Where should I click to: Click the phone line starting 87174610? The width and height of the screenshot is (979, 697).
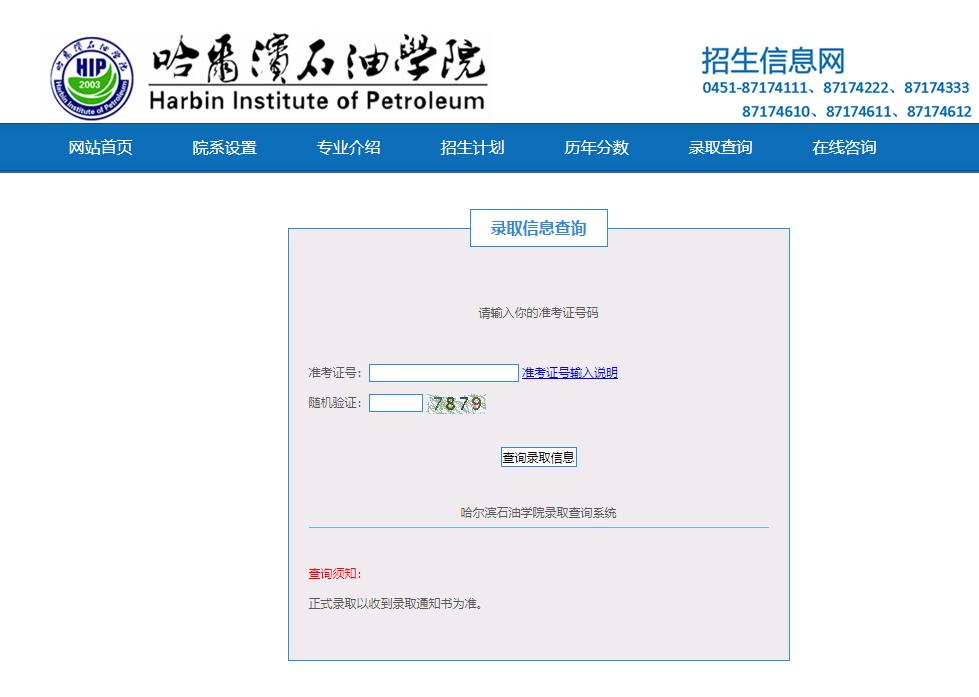856,111
